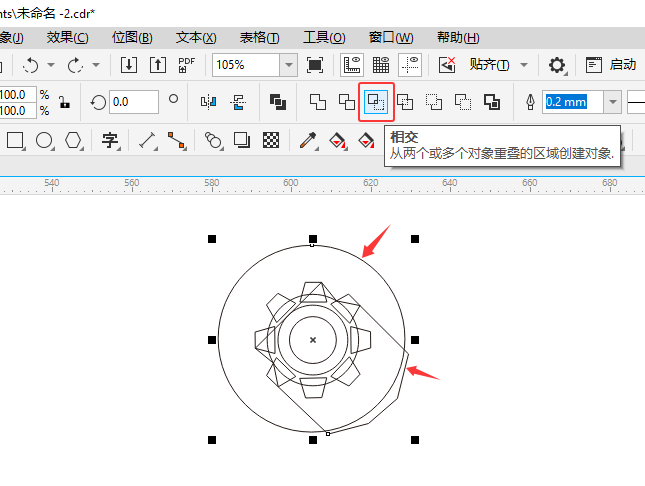Toggle the snap off icon

click(447, 65)
